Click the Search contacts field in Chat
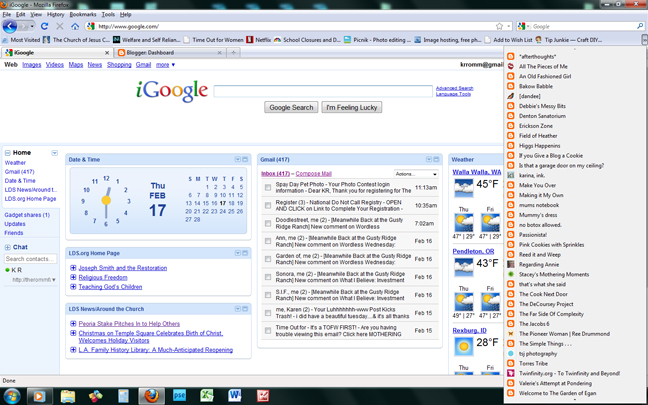The width and height of the screenshot is (648, 405). pyautogui.click(x=30, y=259)
